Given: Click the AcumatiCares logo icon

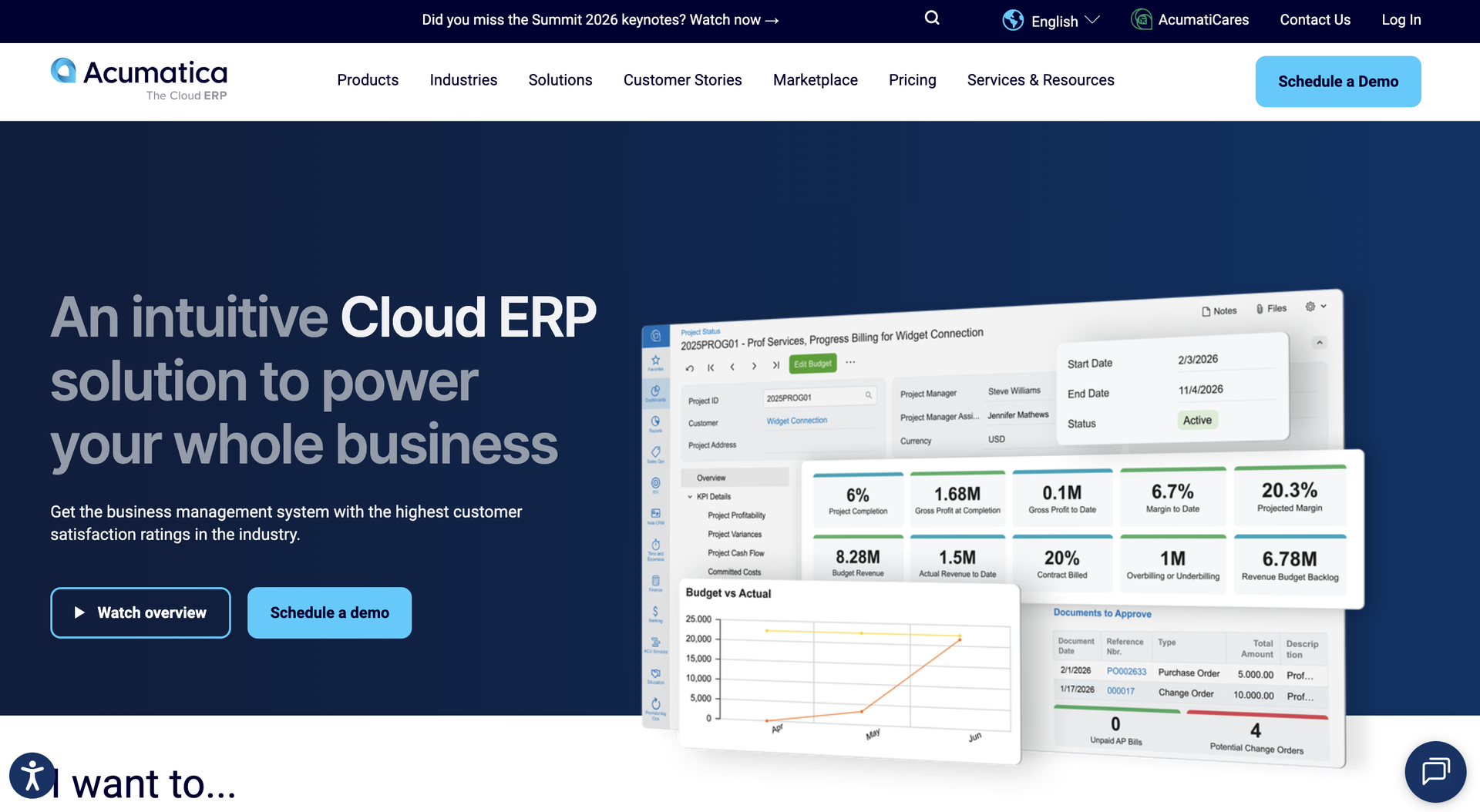Looking at the screenshot, I should pos(1141,20).
